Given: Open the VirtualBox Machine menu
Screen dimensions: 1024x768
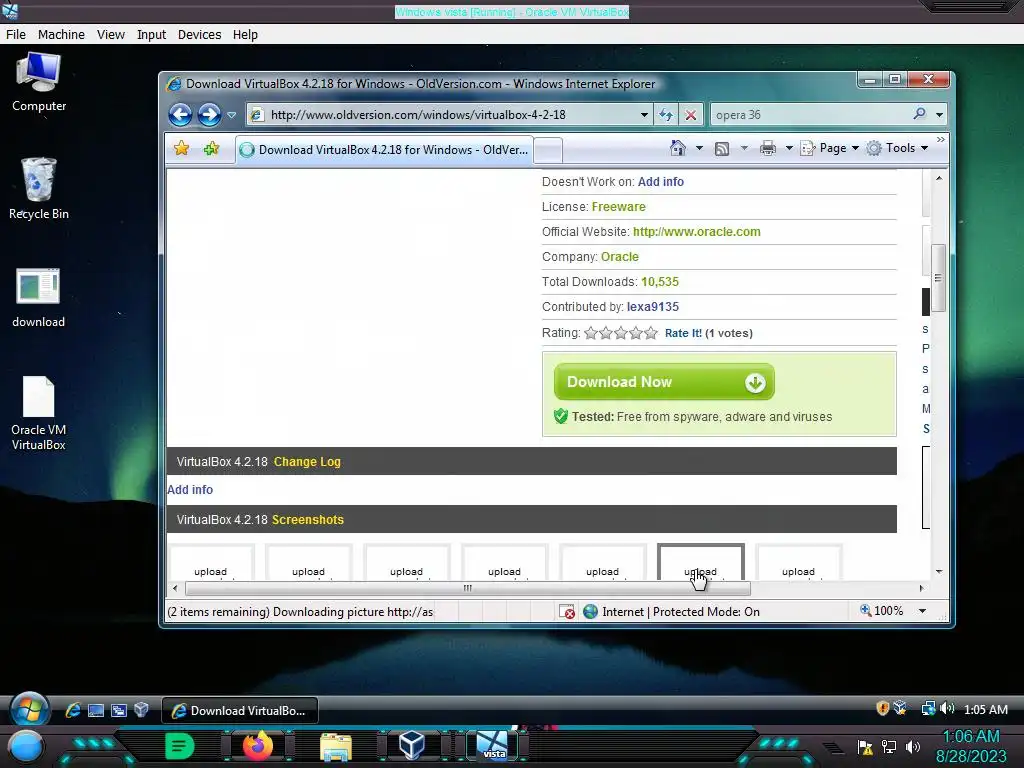Looking at the screenshot, I should pyautogui.click(x=61, y=35).
